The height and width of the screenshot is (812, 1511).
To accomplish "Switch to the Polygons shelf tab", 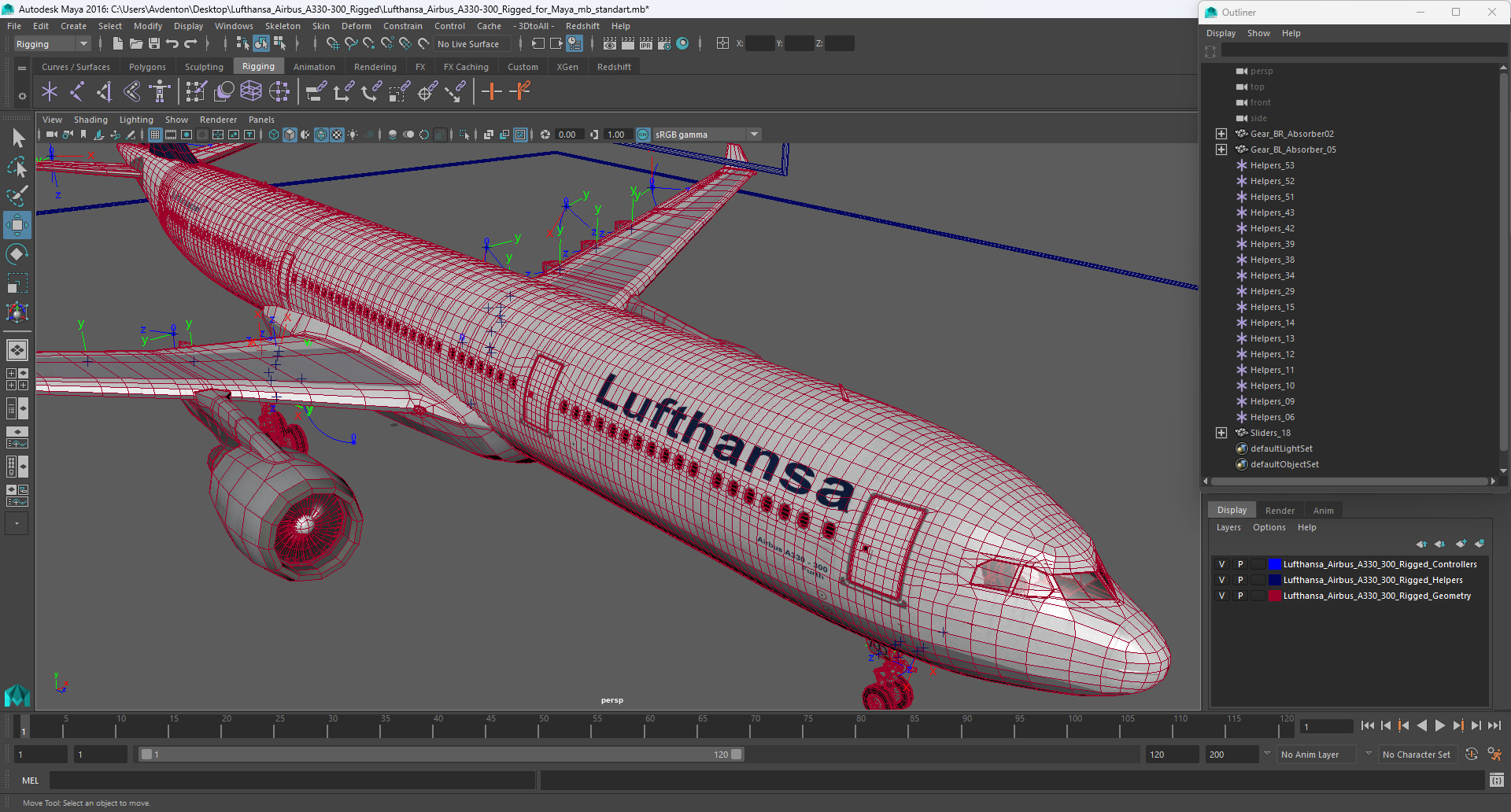I will pyautogui.click(x=147, y=67).
